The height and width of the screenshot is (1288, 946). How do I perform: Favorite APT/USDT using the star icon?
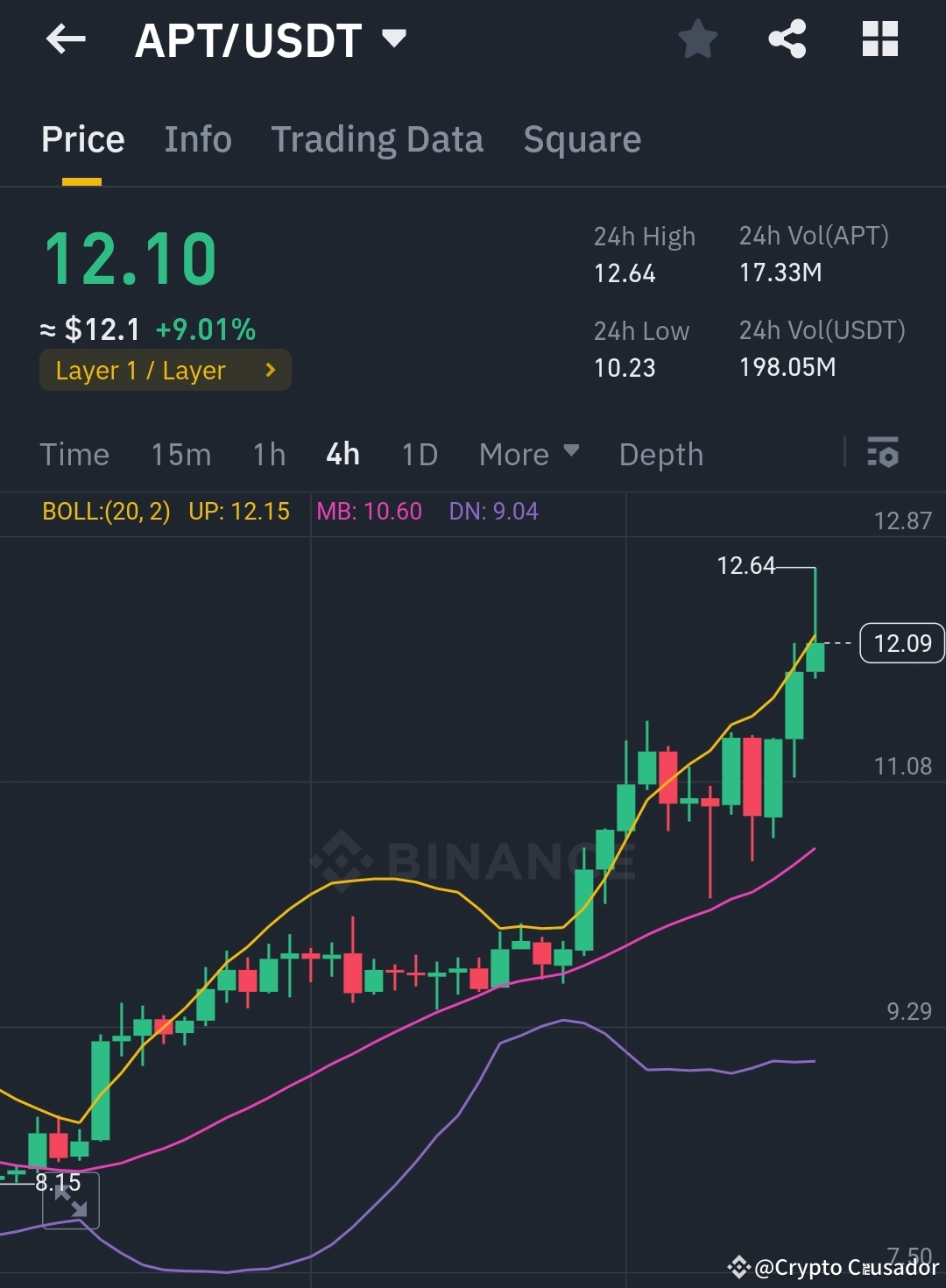pyautogui.click(x=698, y=39)
